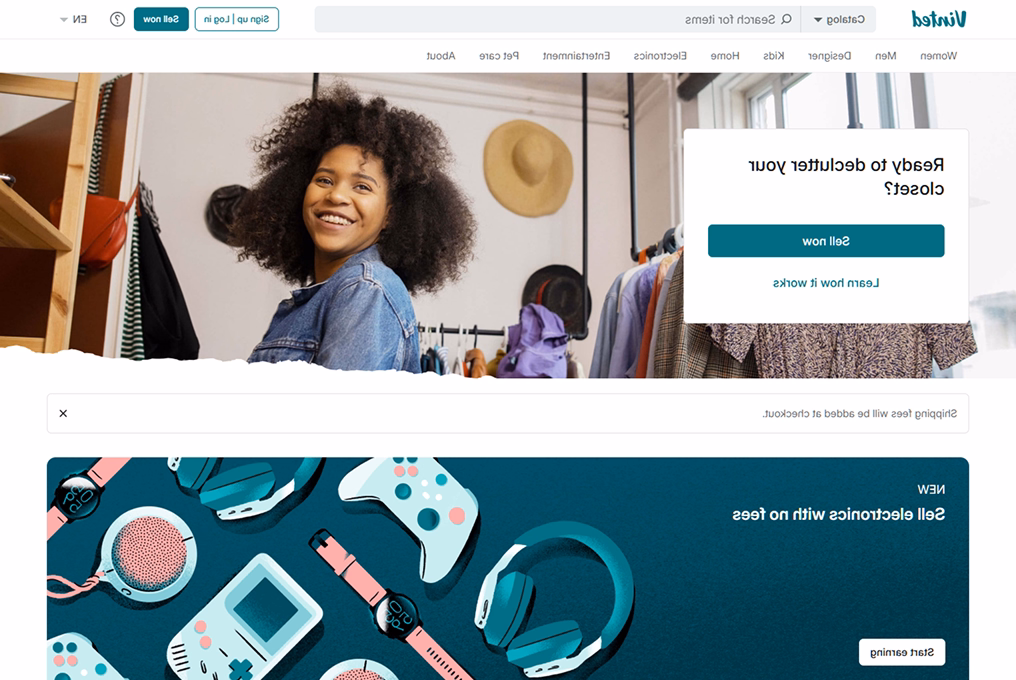Select the Designer category

point(829,56)
